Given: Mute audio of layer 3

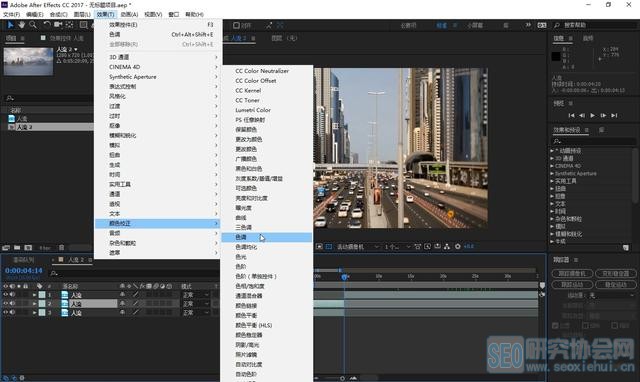Looking at the screenshot, I should [x=12, y=313].
